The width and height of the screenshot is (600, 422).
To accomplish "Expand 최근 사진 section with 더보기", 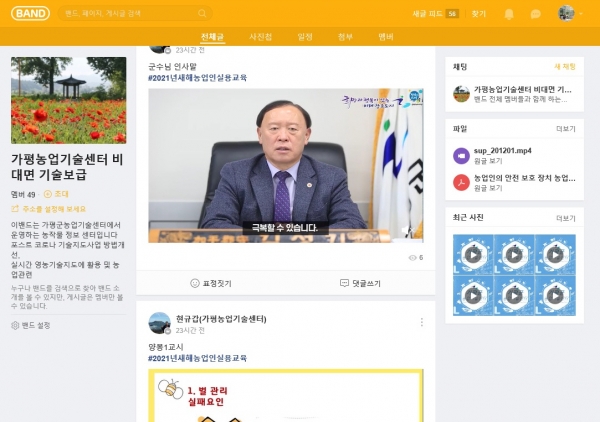I will 565,217.
